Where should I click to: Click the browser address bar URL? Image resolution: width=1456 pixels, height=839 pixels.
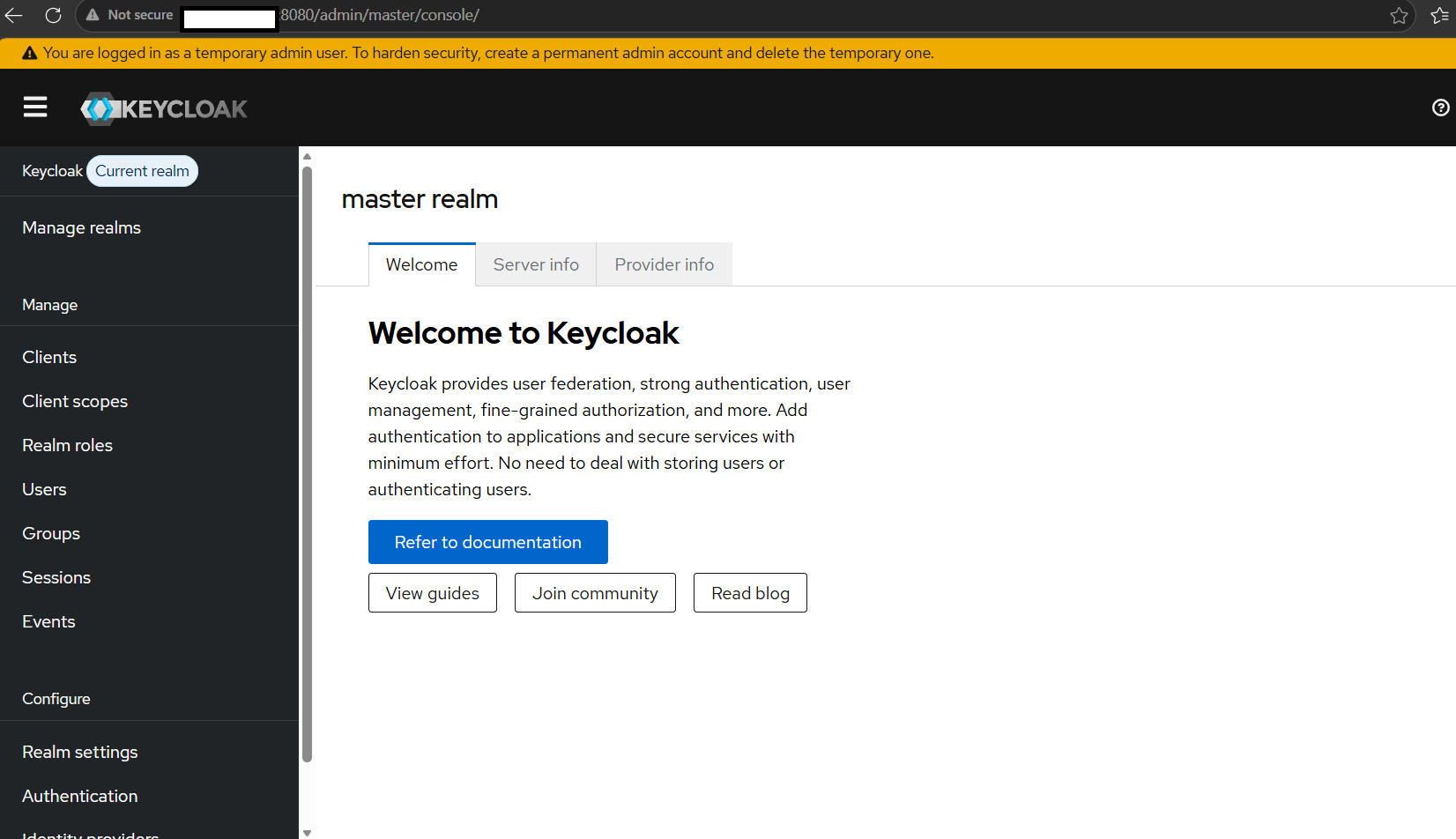click(380, 15)
